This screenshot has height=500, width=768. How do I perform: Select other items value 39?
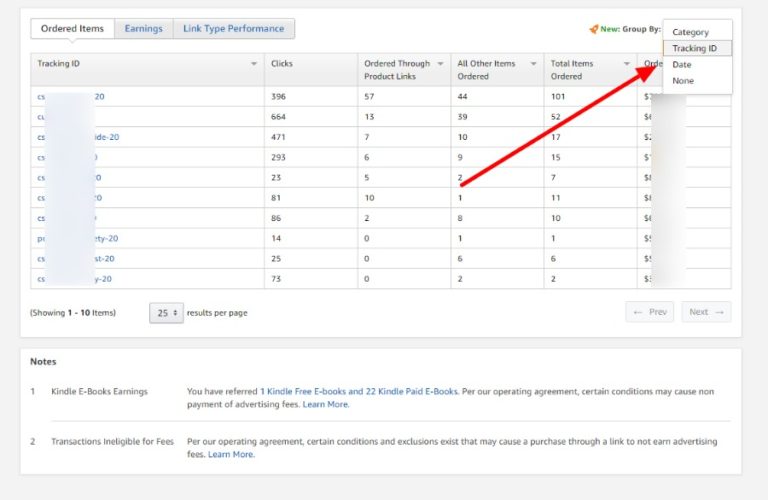click(x=462, y=117)
